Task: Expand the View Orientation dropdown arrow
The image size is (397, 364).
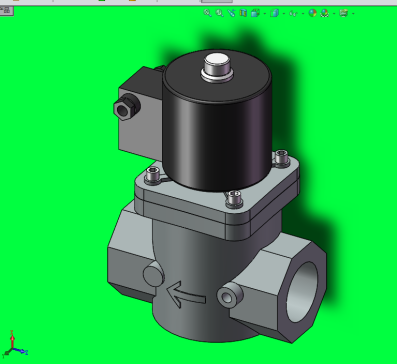Action: [265, 14]
